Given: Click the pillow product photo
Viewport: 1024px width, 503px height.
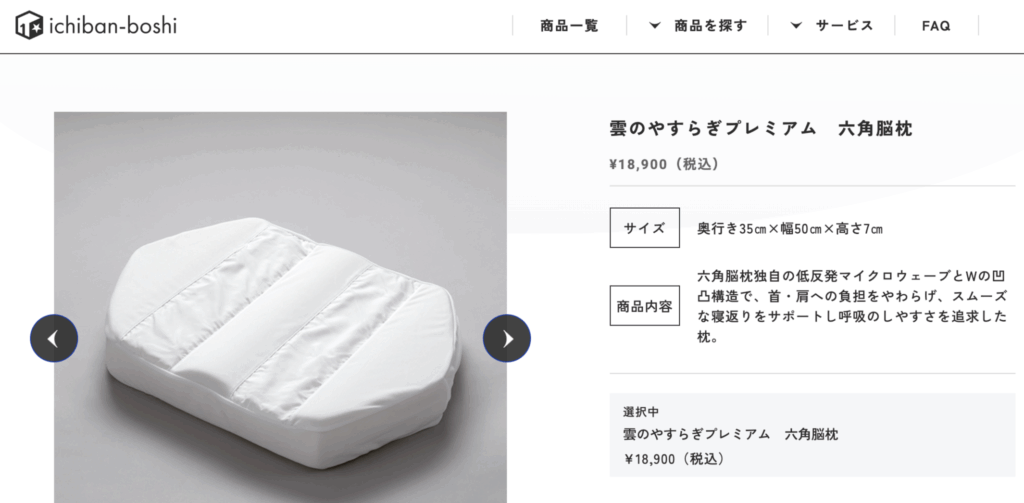Looking at the screenshot, I should tap(280, 307).
